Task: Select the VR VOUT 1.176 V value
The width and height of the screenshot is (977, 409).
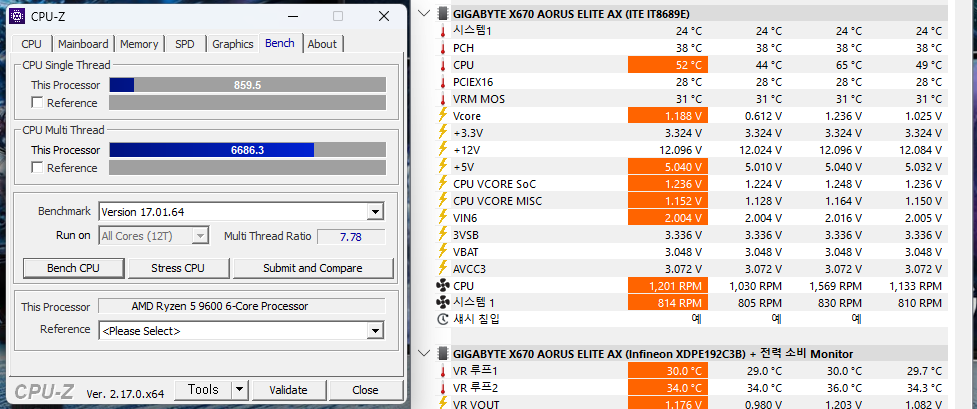Action: (x=668, y=403)
